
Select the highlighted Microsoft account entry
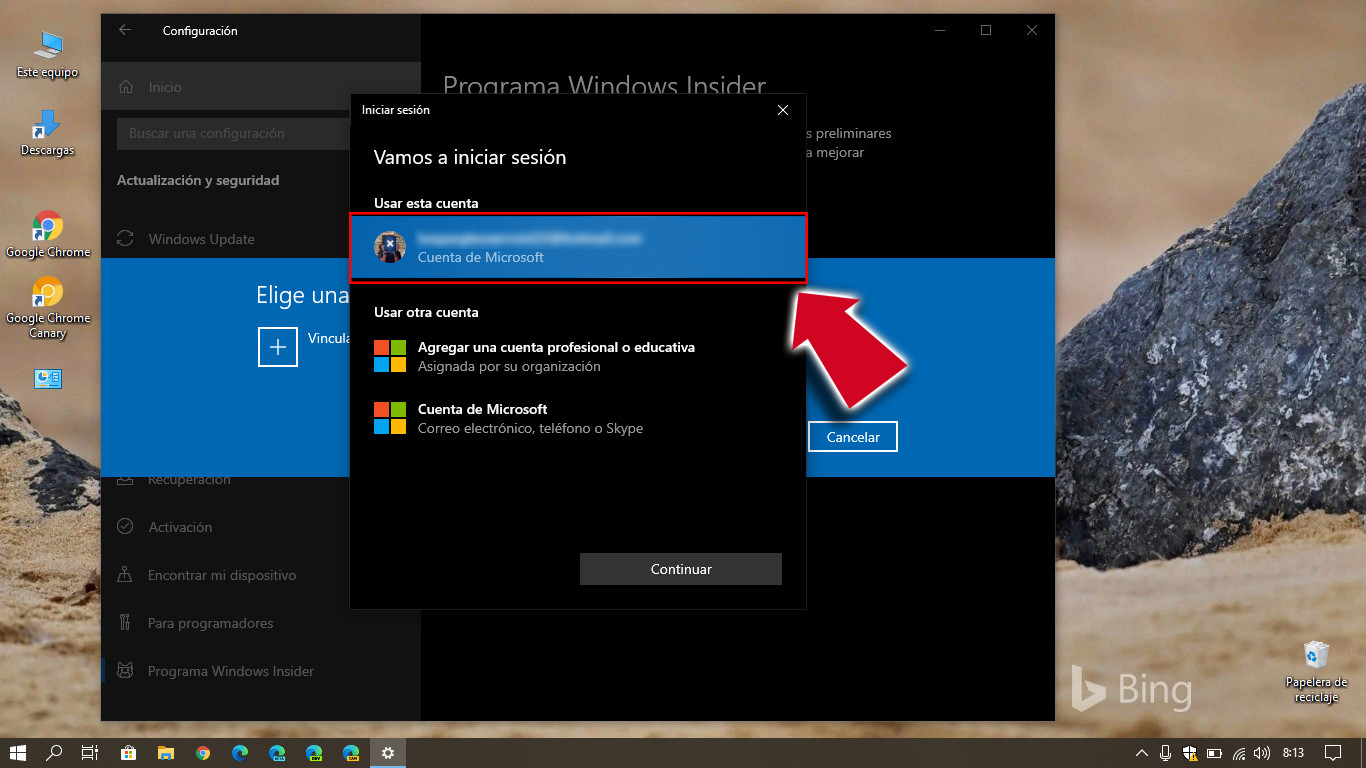[578, 248]
